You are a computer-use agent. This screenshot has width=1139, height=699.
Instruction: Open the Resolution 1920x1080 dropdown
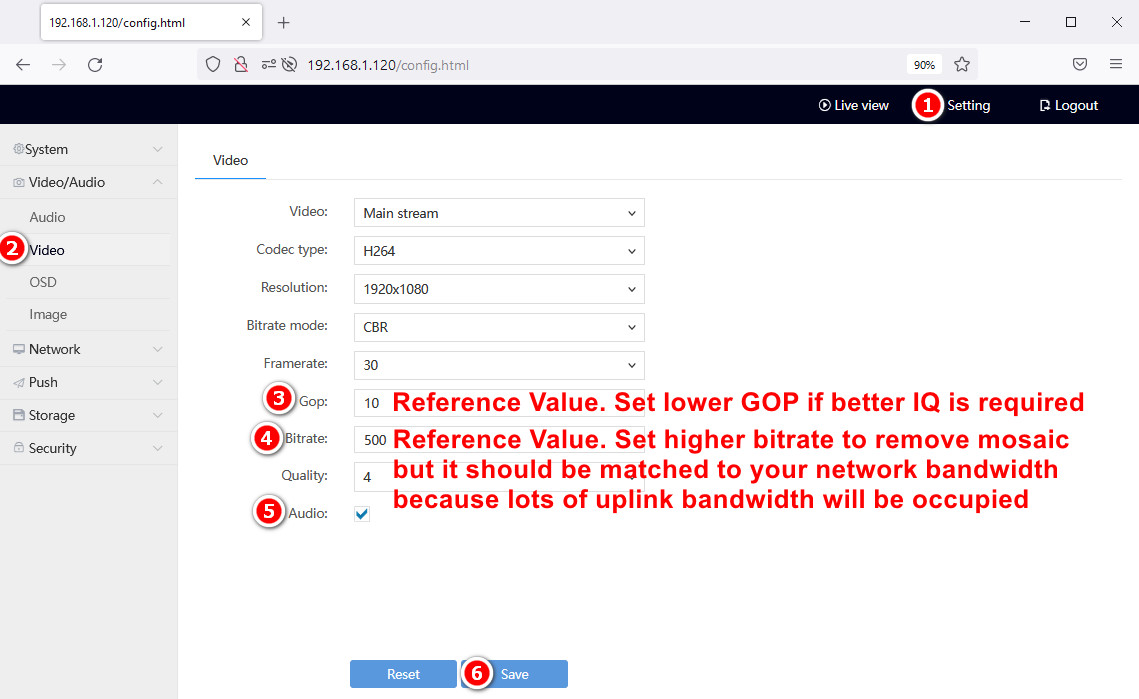click(x=498, y=289)
